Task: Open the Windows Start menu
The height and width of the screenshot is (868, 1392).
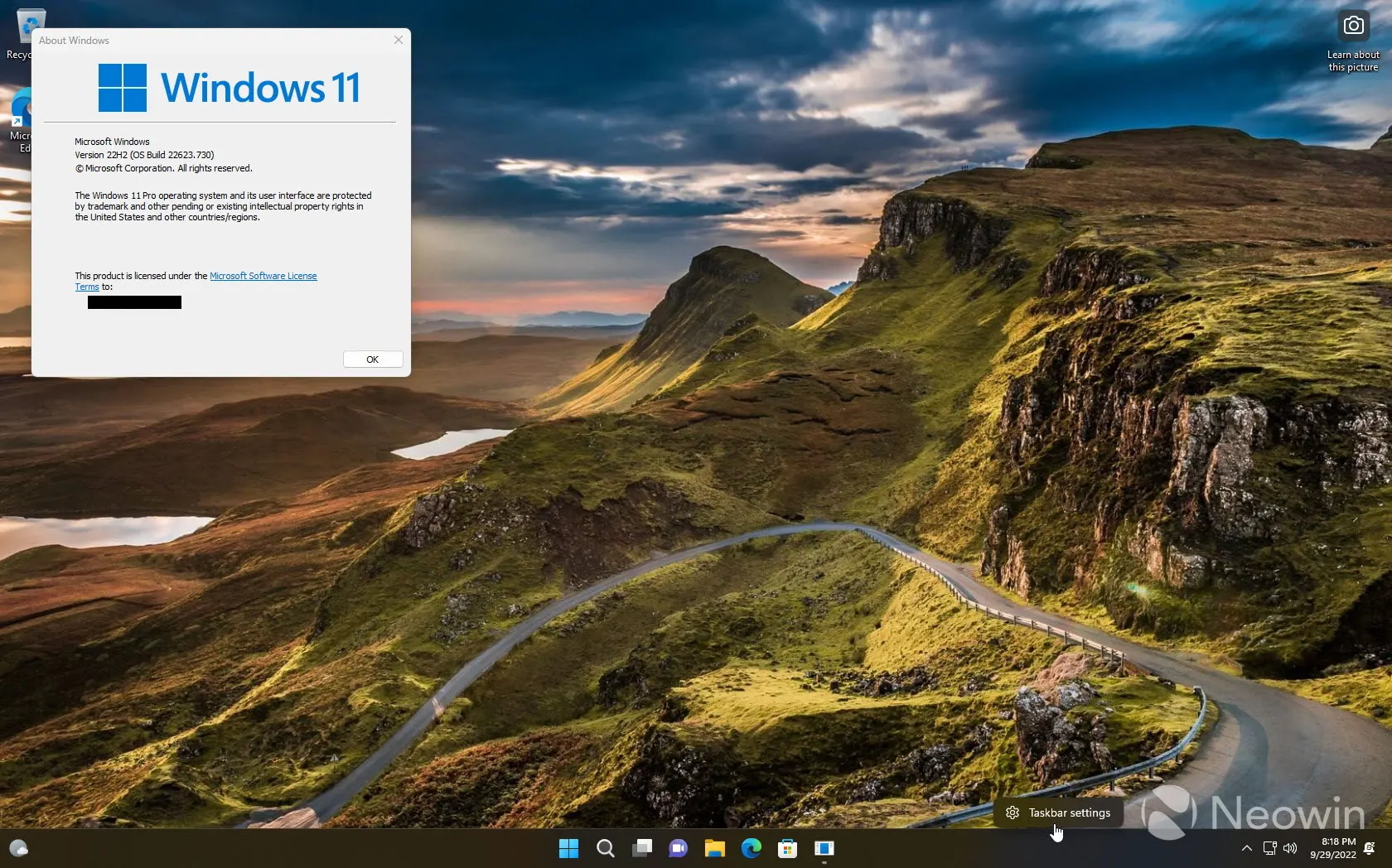Action: click(568, 848)
